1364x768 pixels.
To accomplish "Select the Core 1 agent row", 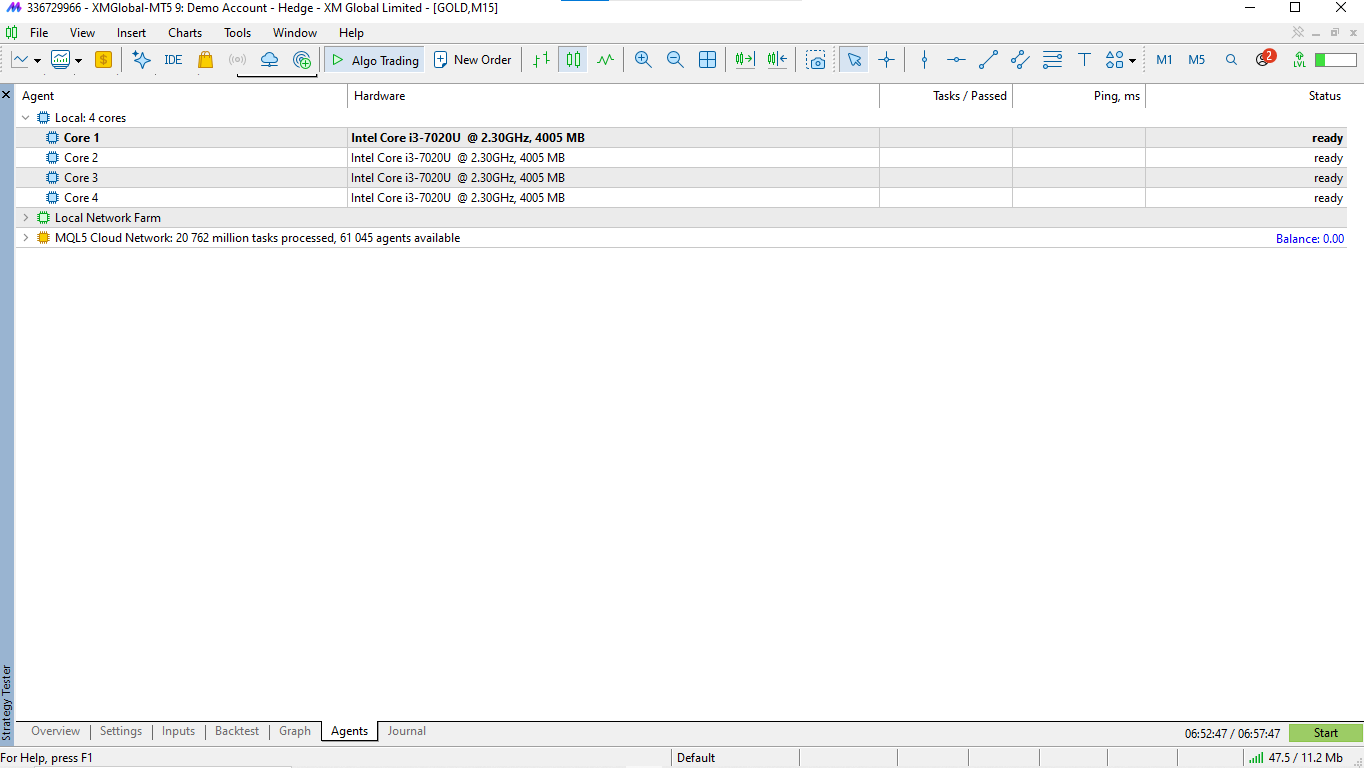I will tap(681, 138).
